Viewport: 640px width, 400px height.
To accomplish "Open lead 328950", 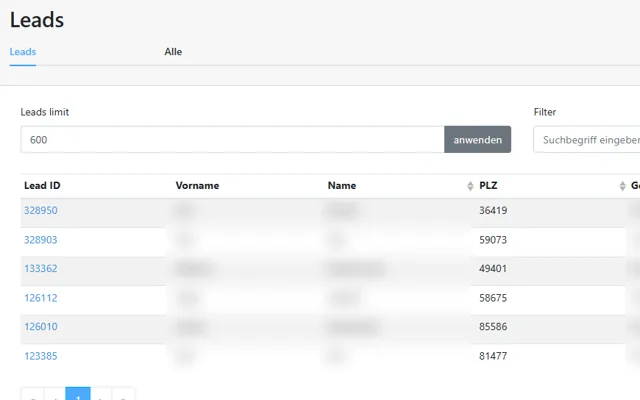I will 41,211.
